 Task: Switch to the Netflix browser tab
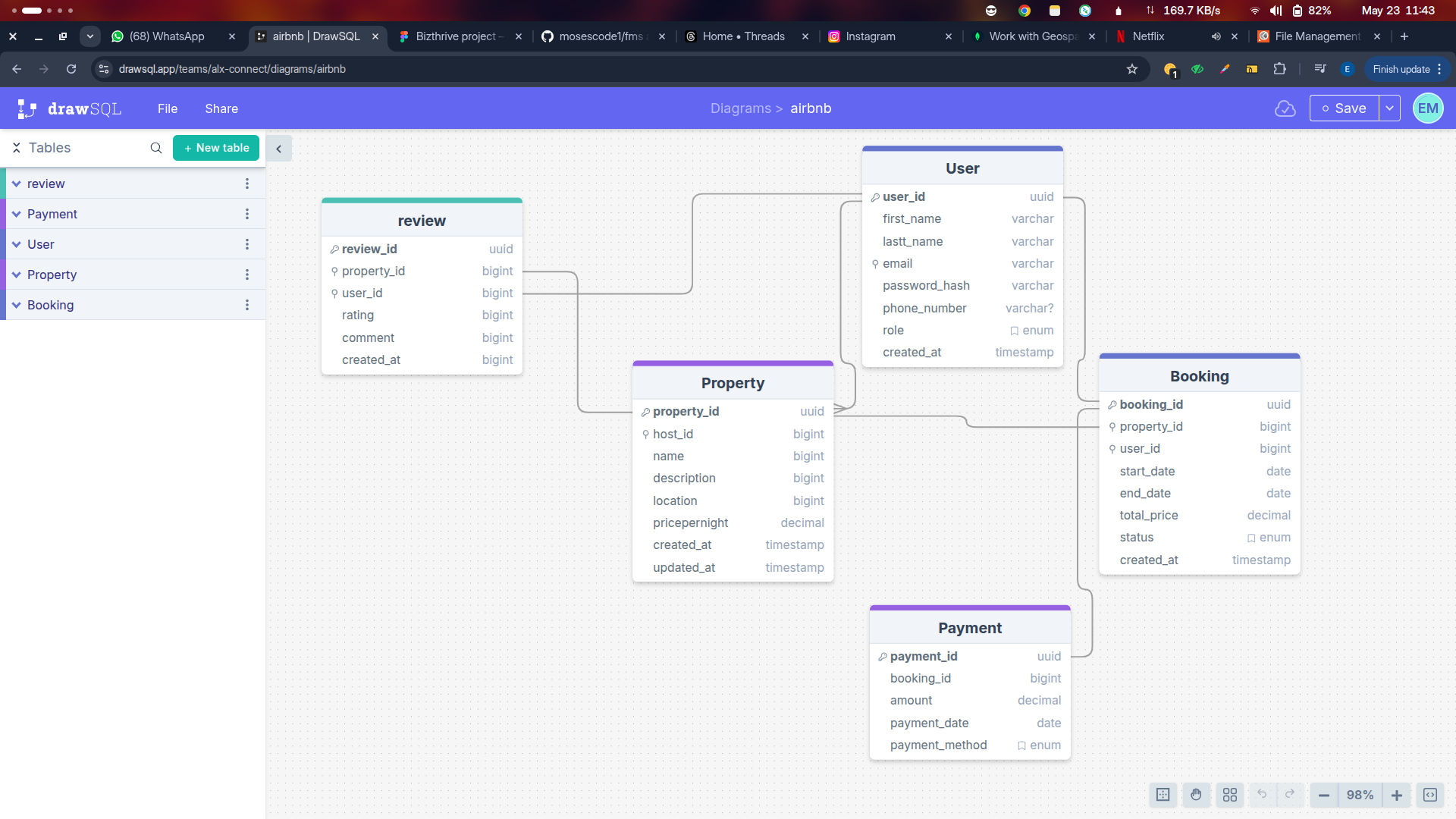1148,36
